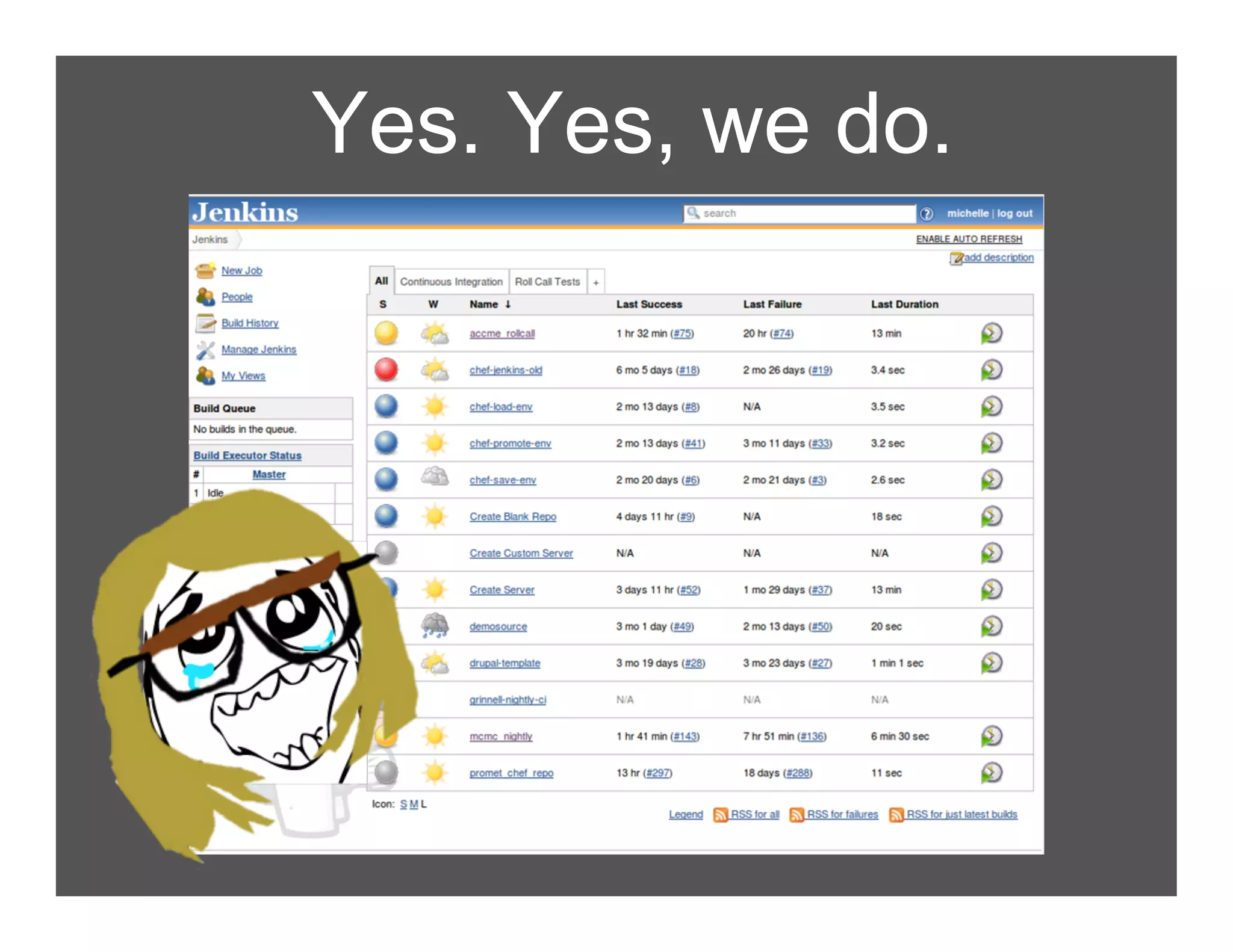The height and width of the screenshot is (952, 1233).
Task: Click Jenkins breadcrumb item
Action: coord(210,240)
